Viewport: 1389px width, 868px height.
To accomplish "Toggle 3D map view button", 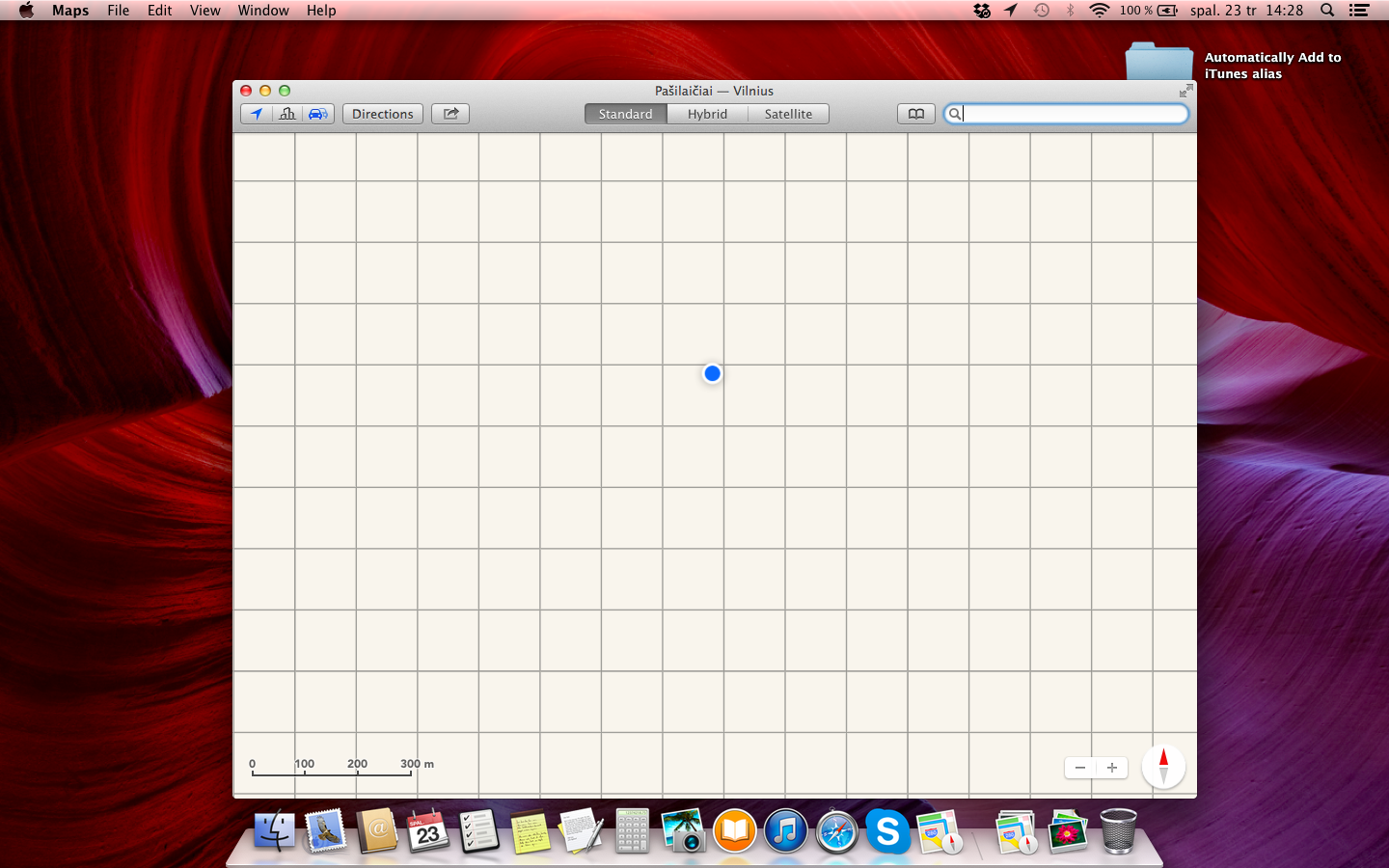I will coord(287,114).
